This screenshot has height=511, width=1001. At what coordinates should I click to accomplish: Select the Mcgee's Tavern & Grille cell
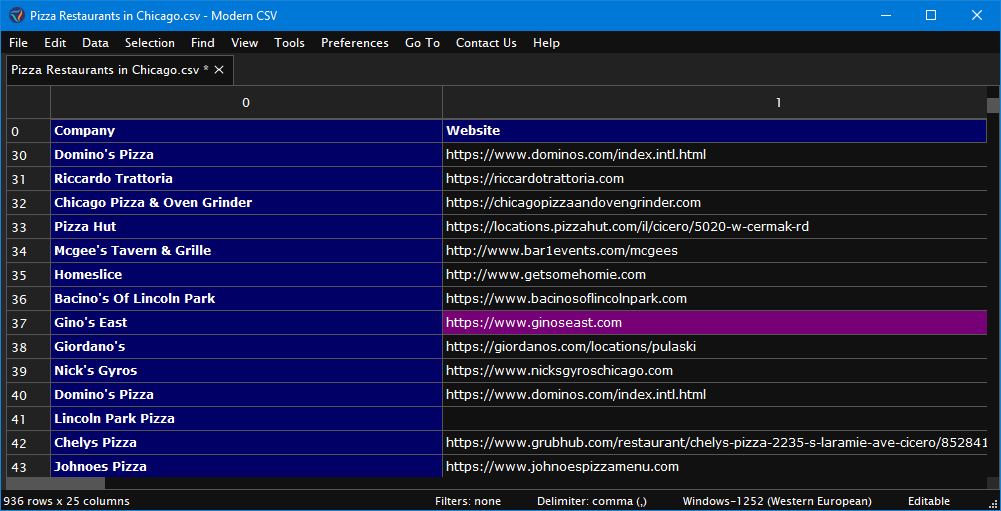[246, 251]
